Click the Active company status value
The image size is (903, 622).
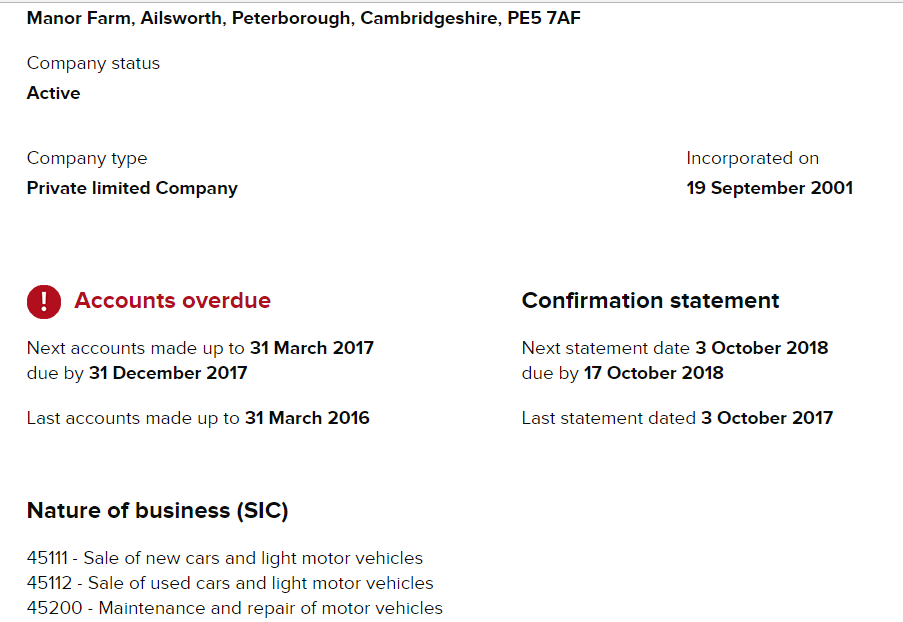pos(54,93)
